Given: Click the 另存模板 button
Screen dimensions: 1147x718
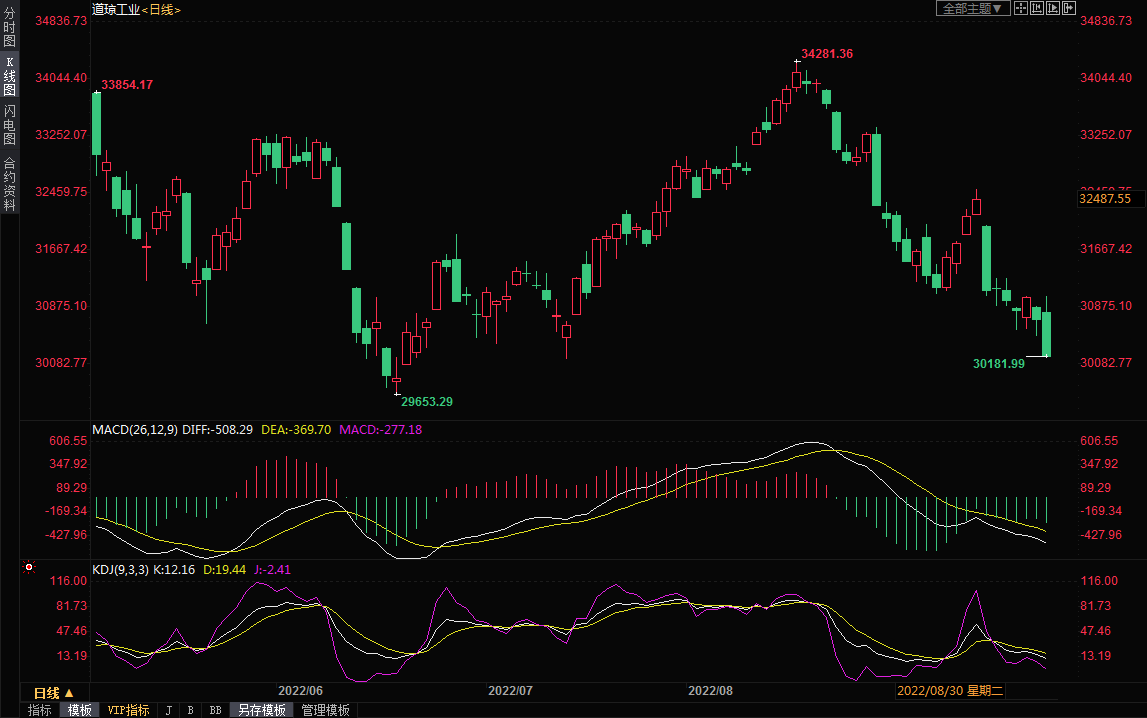Looking at the screenshot, I should (261, 710).
